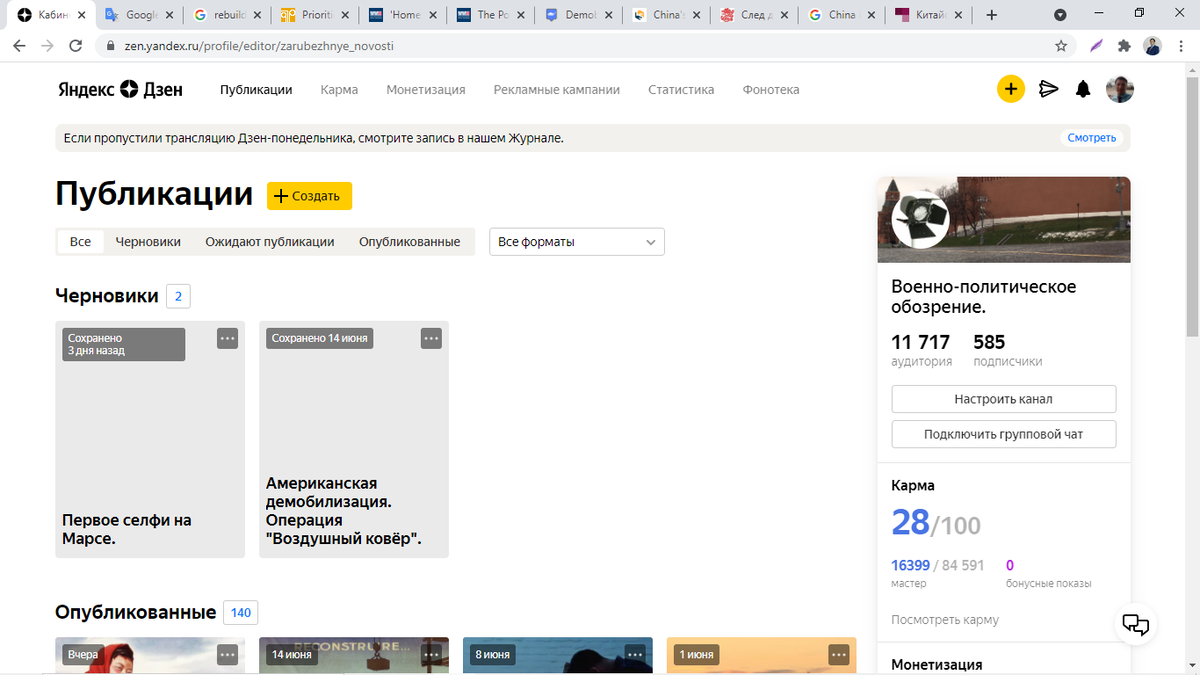The image size is (1200, 675).
Task: Open options menu on the 14 июня published card
Action: 431,655
